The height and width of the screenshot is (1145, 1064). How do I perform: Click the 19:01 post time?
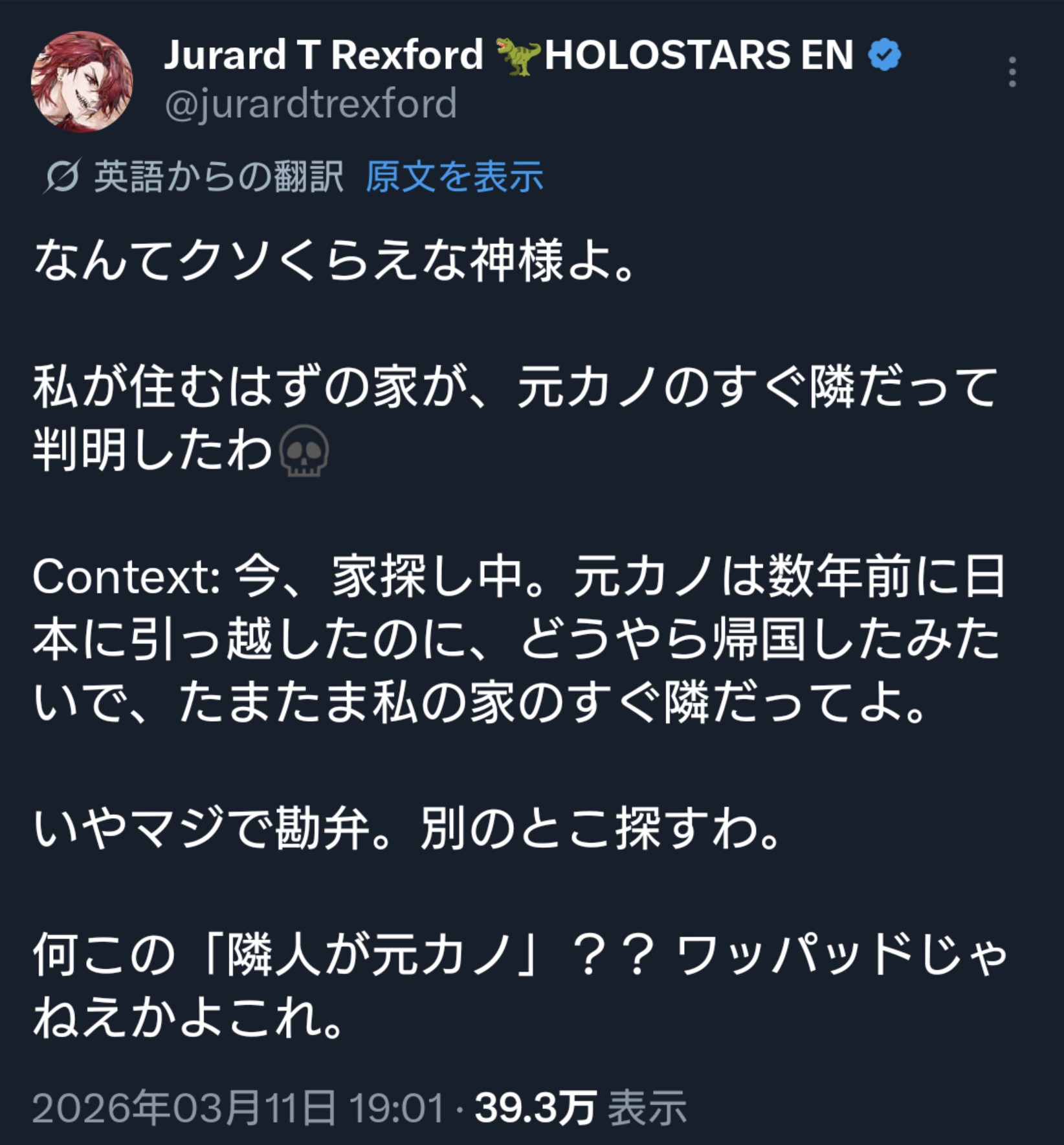(397, 1108)
